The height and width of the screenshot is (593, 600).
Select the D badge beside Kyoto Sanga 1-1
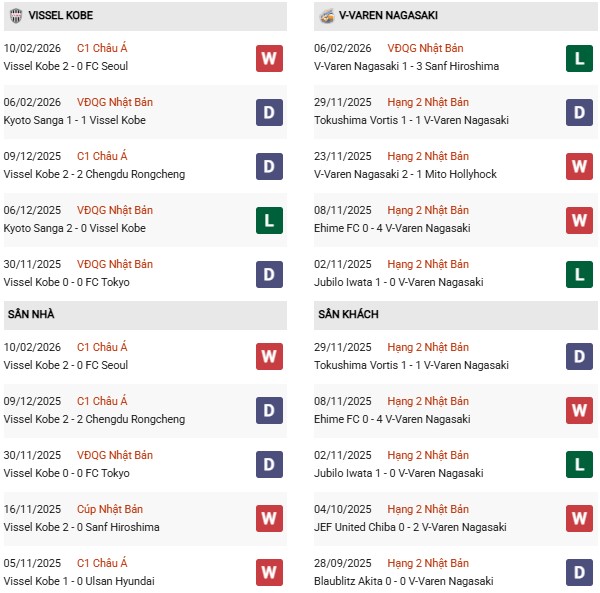tap(269, 112)
